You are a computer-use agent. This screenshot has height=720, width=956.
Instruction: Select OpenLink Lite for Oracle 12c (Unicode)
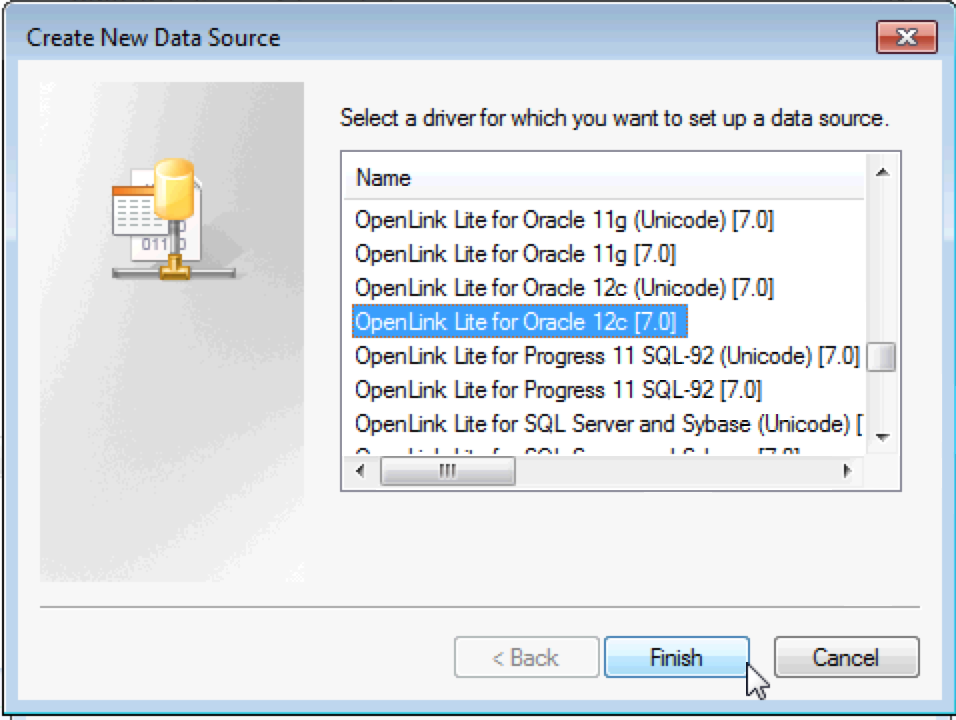click(x=564, y=288)
